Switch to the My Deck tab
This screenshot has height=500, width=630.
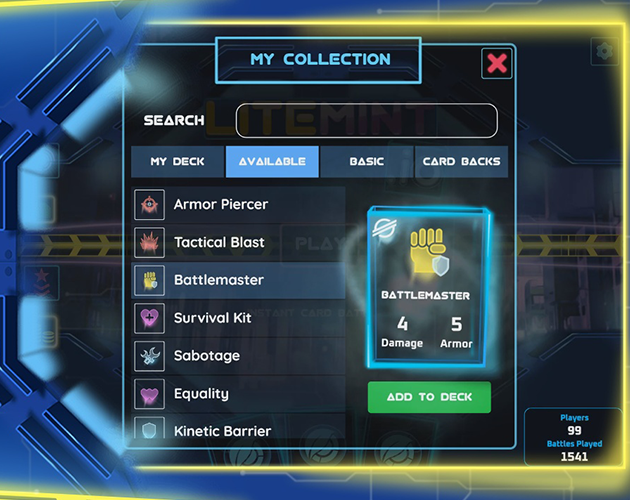(178, 162)
